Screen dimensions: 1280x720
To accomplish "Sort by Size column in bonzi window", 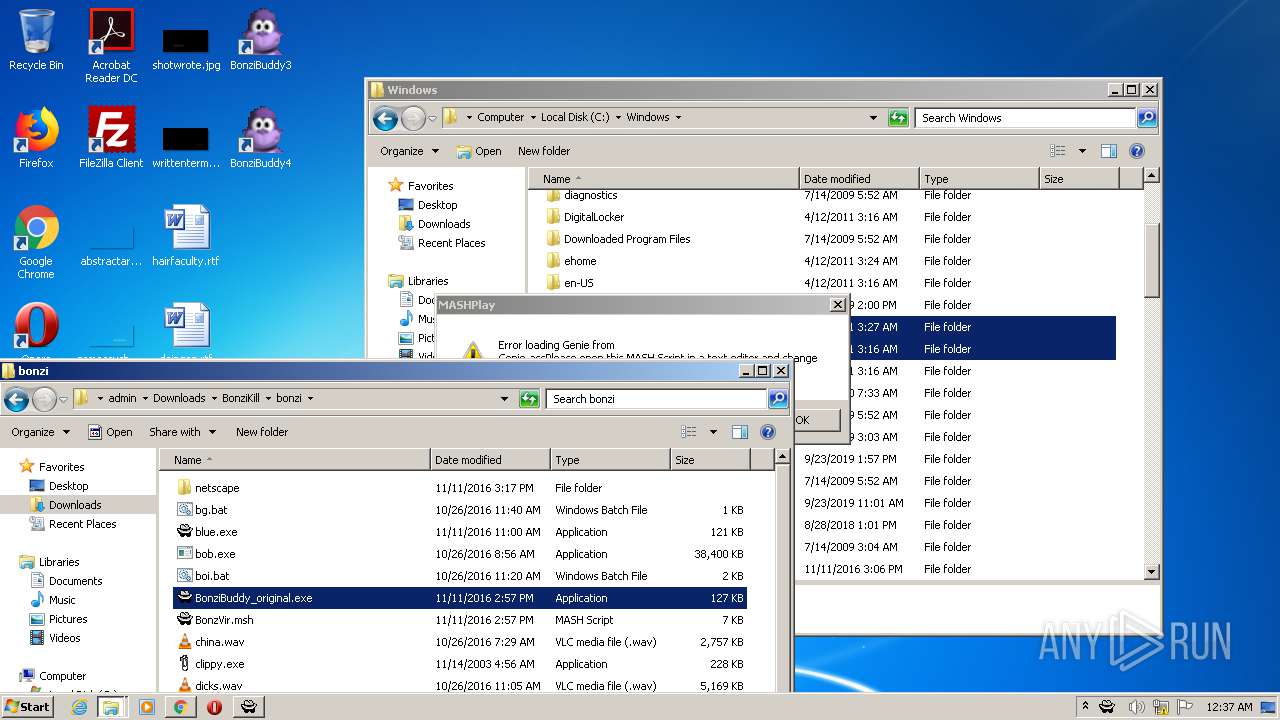I will coord(709,460).
